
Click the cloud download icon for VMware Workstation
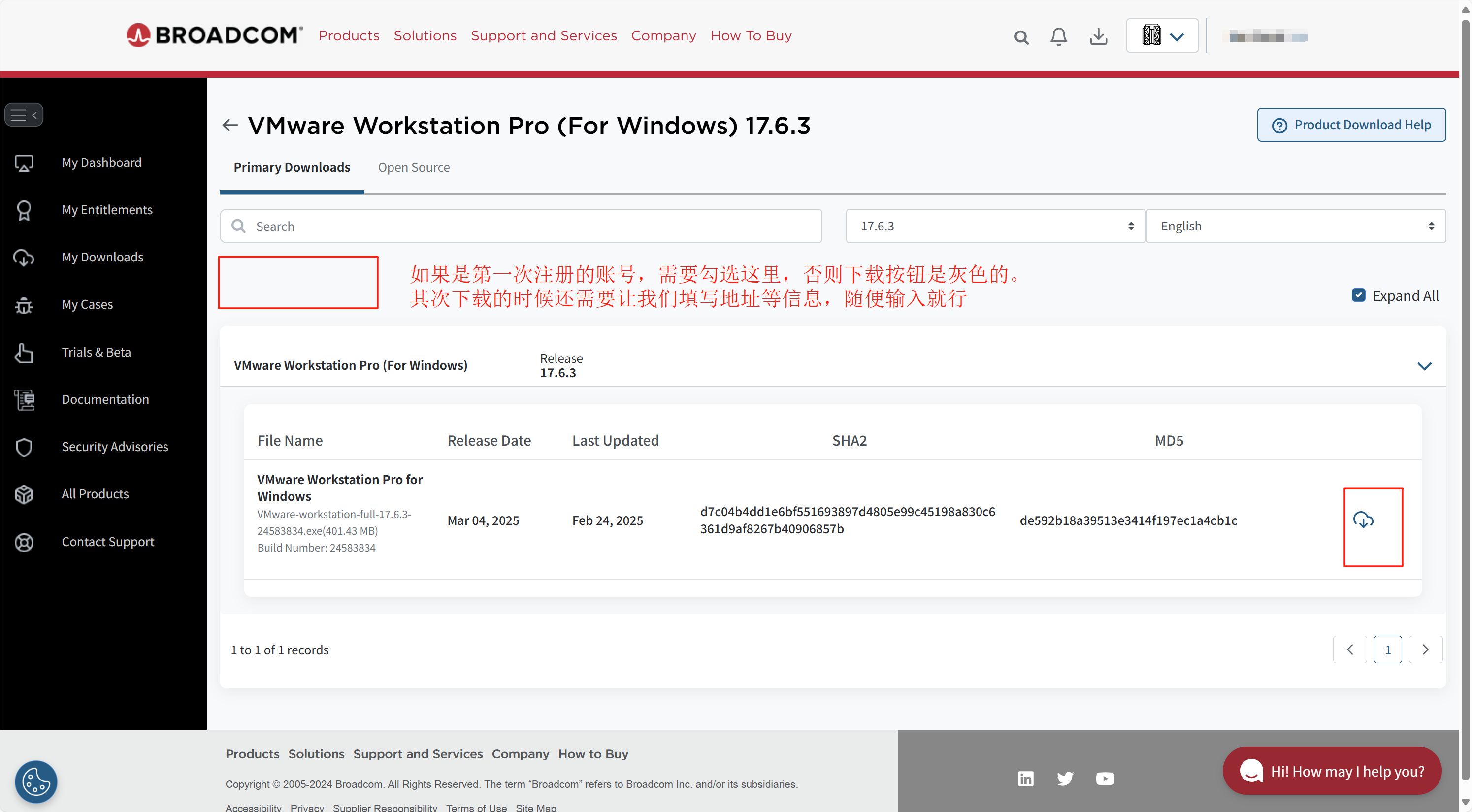tap(1363, 520)
